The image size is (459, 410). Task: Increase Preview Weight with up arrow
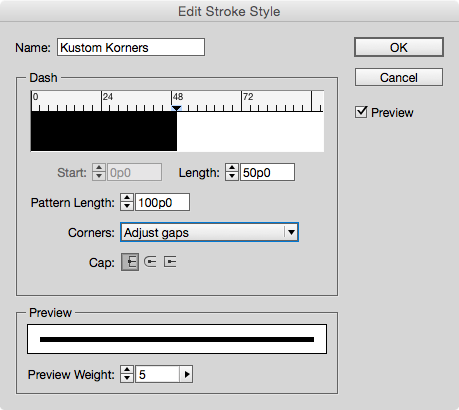(x=127, y=370)
